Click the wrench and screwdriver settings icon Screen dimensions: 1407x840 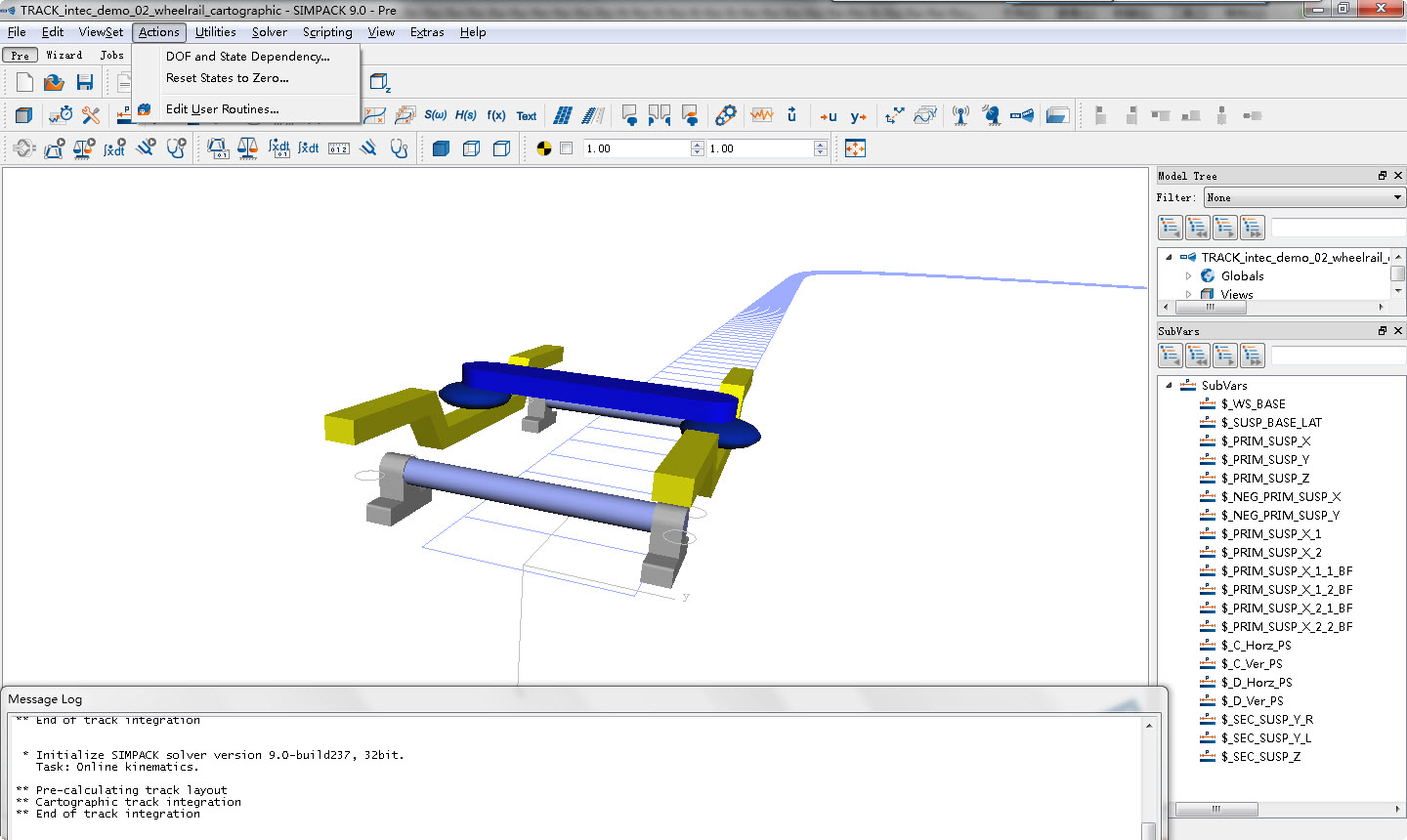[x=91, y=115]
